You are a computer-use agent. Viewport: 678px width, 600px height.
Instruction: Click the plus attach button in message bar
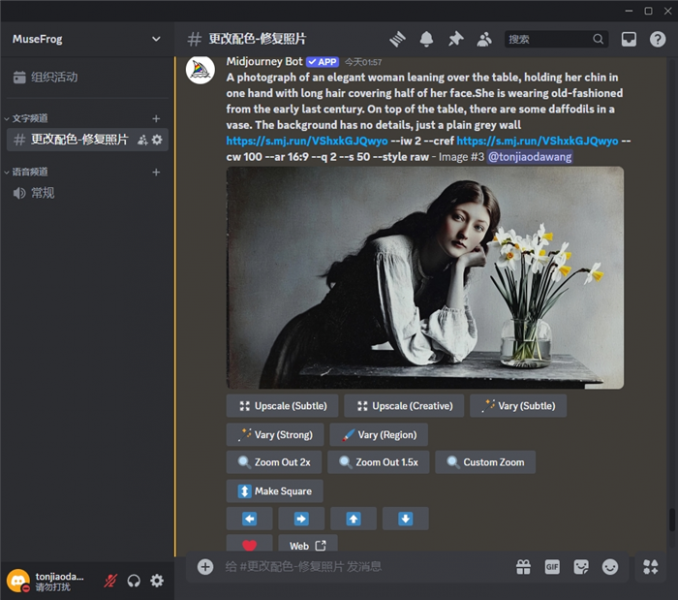click(x=205, y=567)
